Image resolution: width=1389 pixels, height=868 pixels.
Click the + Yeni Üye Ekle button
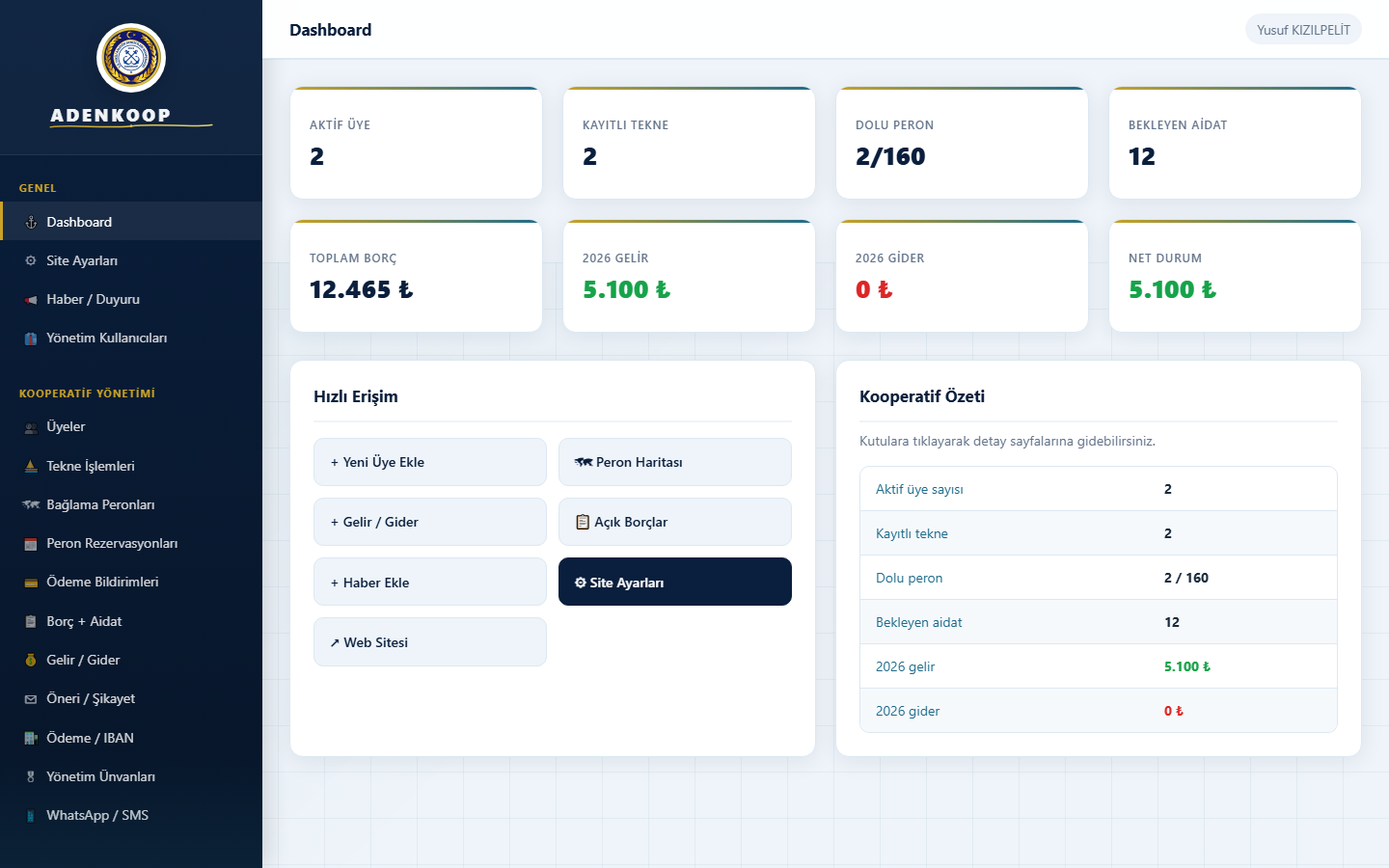coord(430,462)
